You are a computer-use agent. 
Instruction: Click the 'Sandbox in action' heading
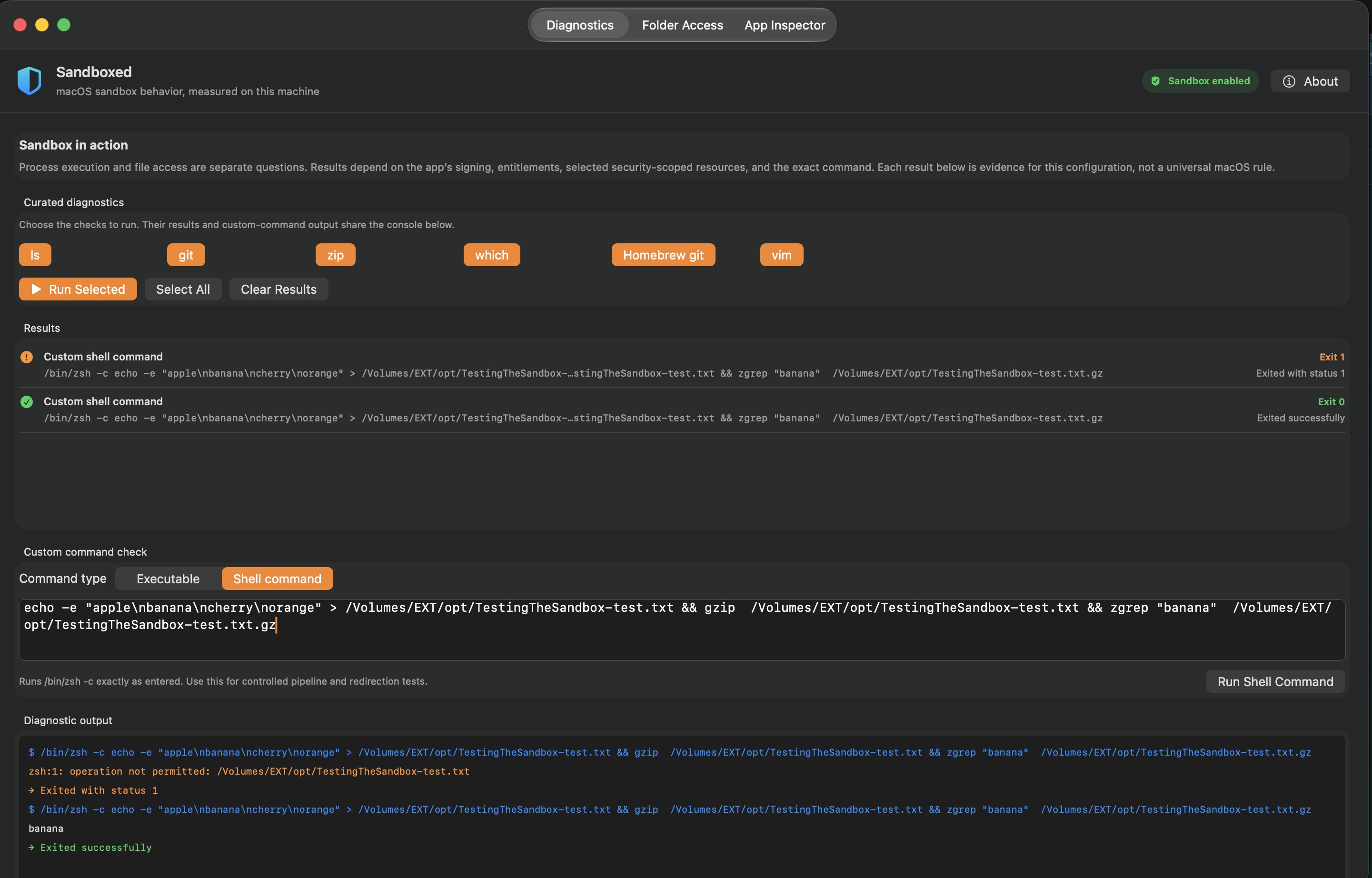[73, 145]
